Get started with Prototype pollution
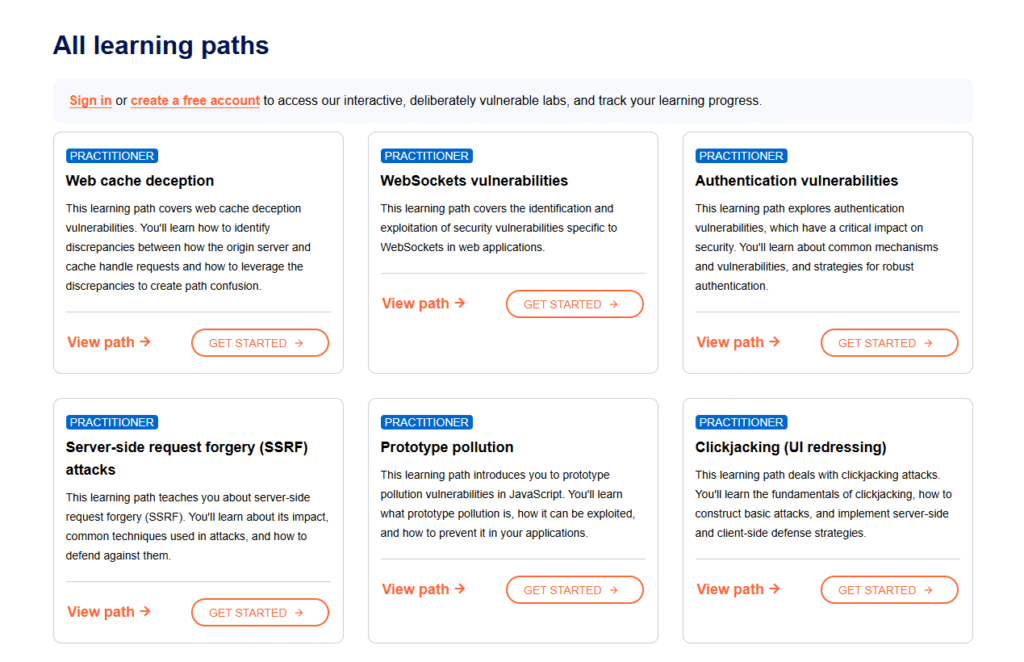The image size is (1024, 662). [575, 590]
